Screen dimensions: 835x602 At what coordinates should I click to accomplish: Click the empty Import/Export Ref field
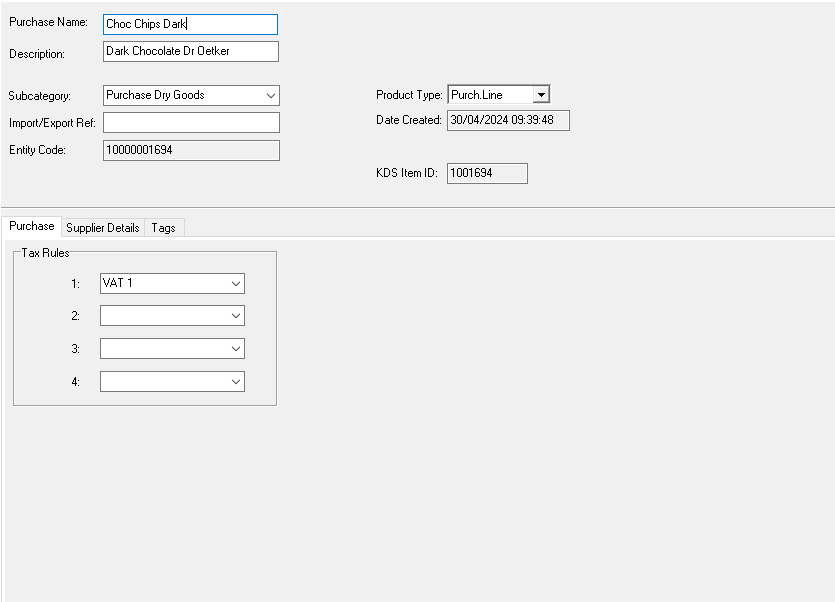[191, 122]
